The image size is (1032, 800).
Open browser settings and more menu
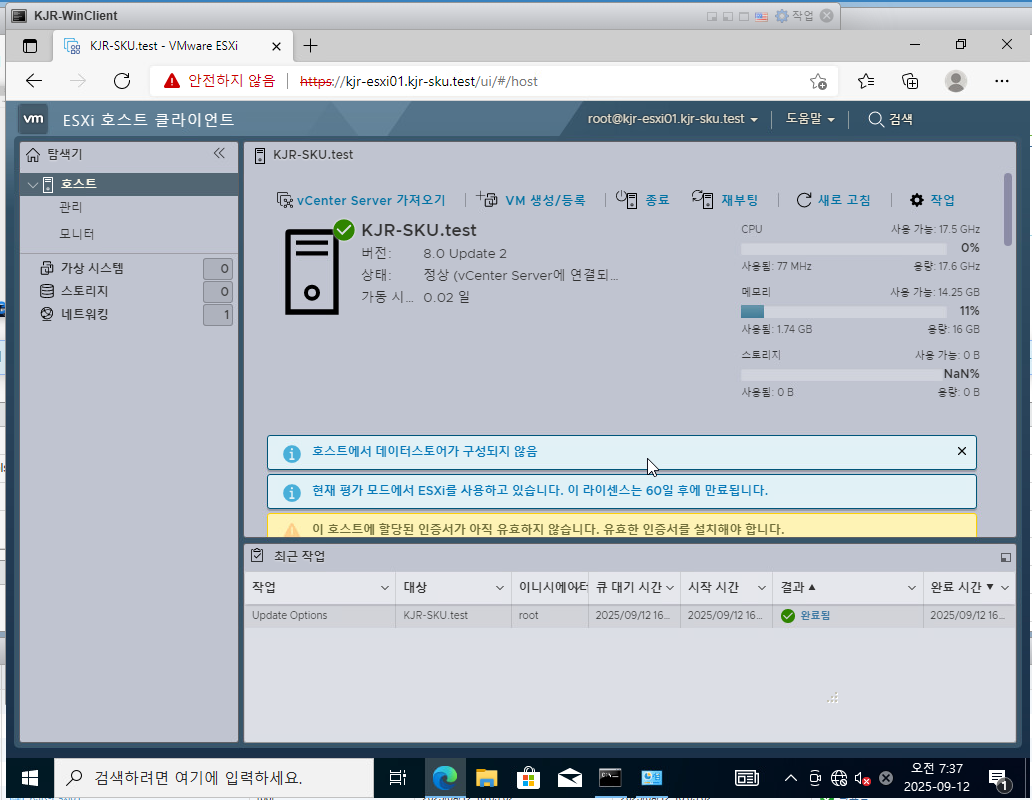point(1002,81)
